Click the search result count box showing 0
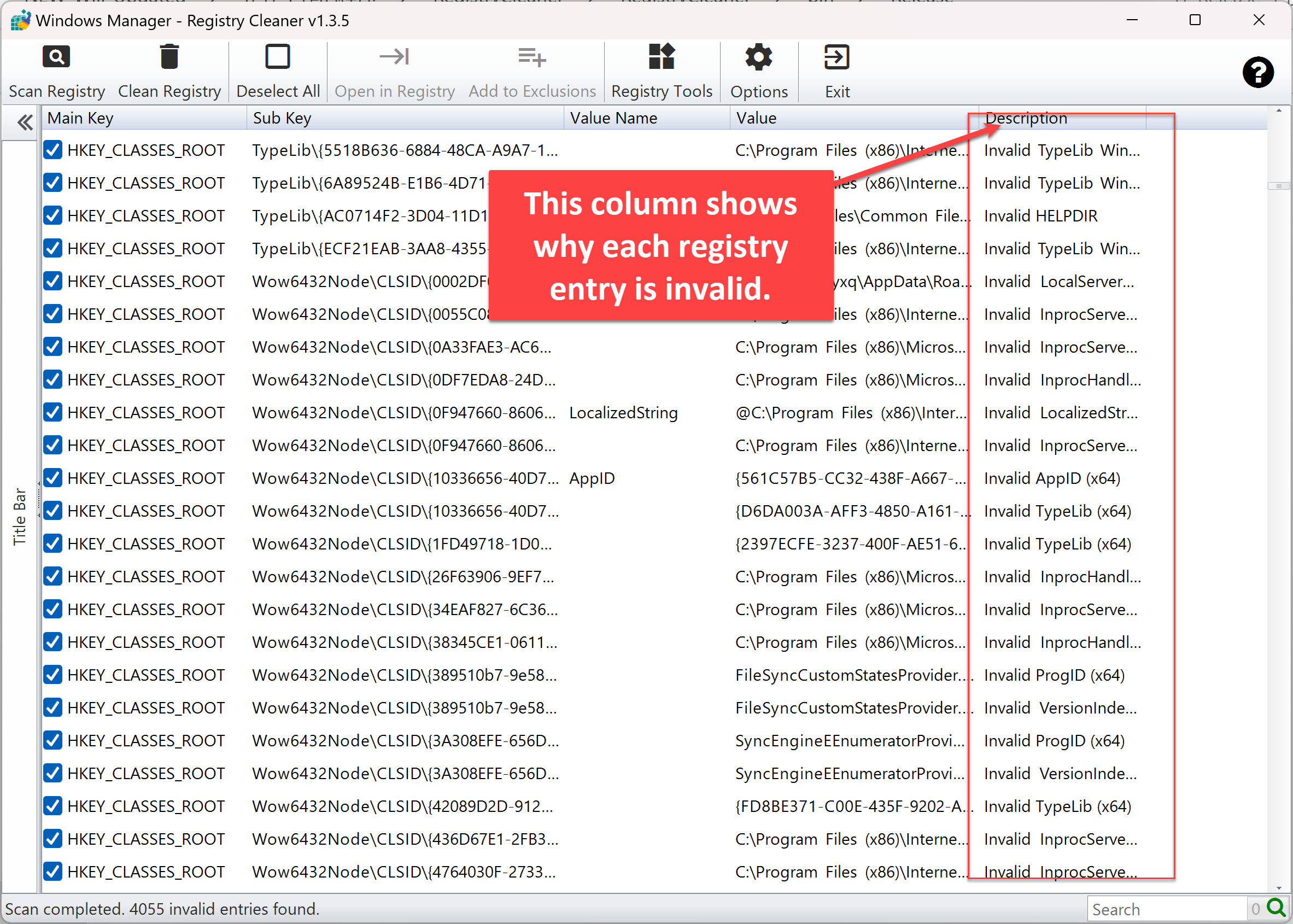Screen dimensions: 1293x924 1255,909
